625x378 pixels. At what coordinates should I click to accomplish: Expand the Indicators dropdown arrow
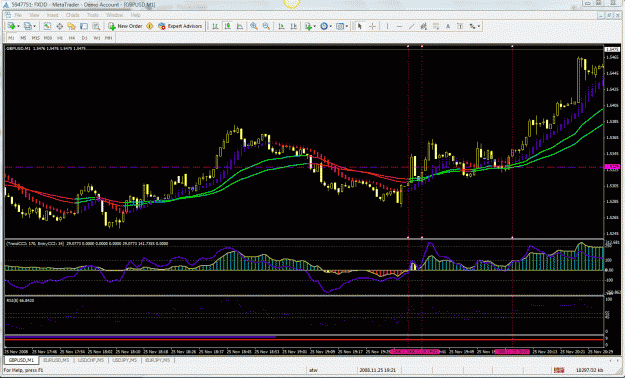pos(314,26)
